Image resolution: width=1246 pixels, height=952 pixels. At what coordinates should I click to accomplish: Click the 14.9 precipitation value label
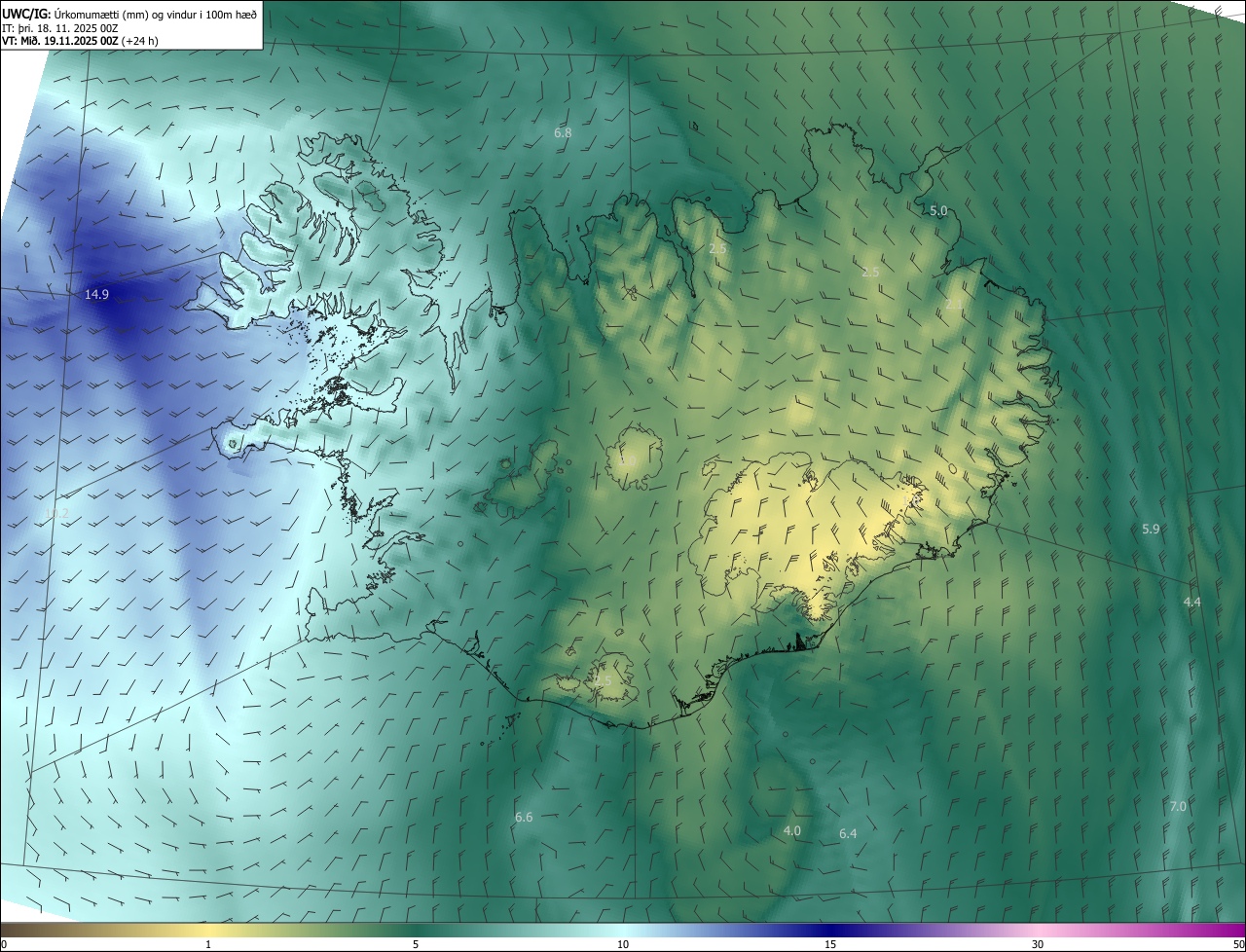click(x=96, y=294)
